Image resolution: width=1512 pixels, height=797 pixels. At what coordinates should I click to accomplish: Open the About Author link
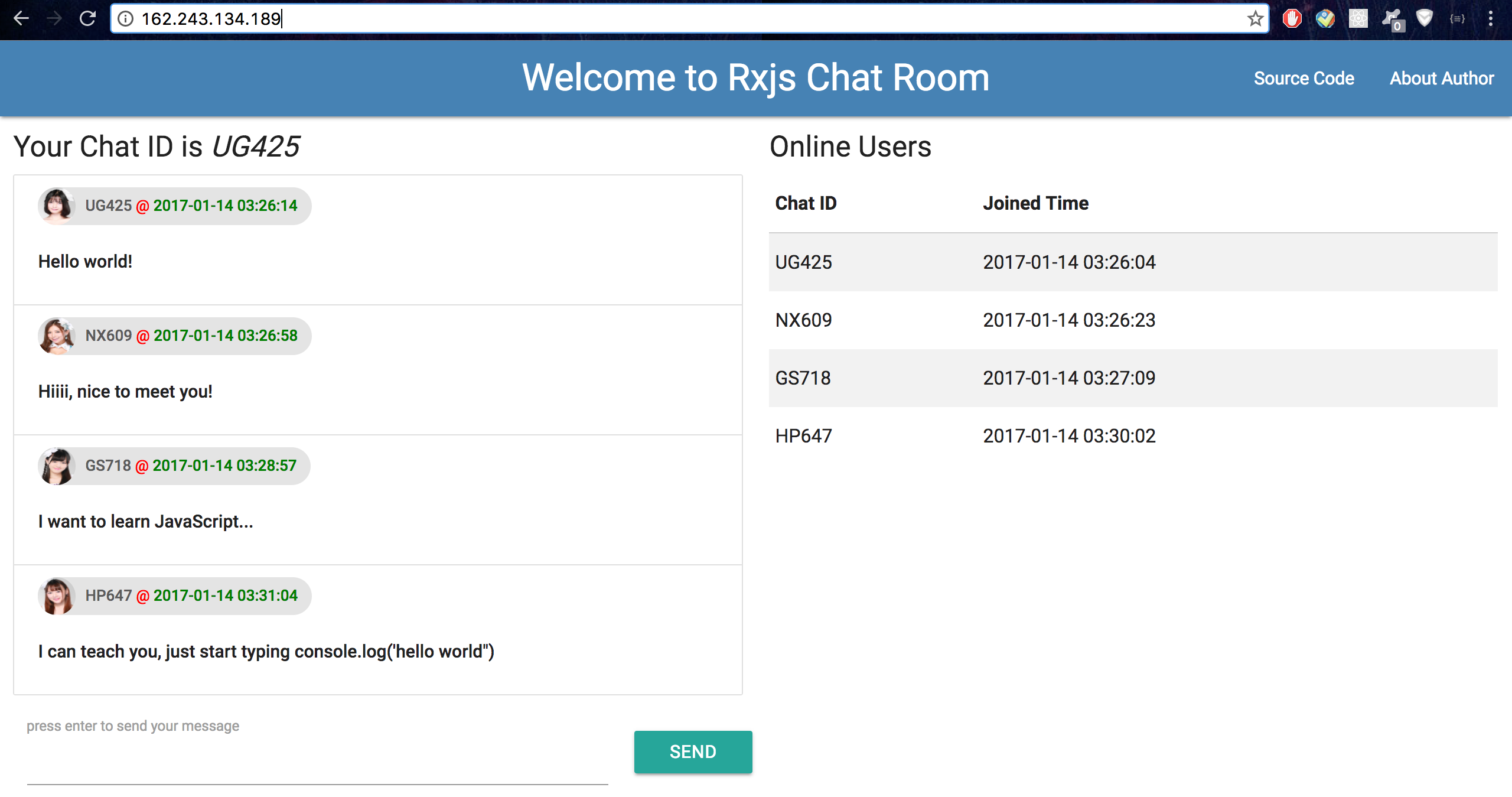[1441, 78]
